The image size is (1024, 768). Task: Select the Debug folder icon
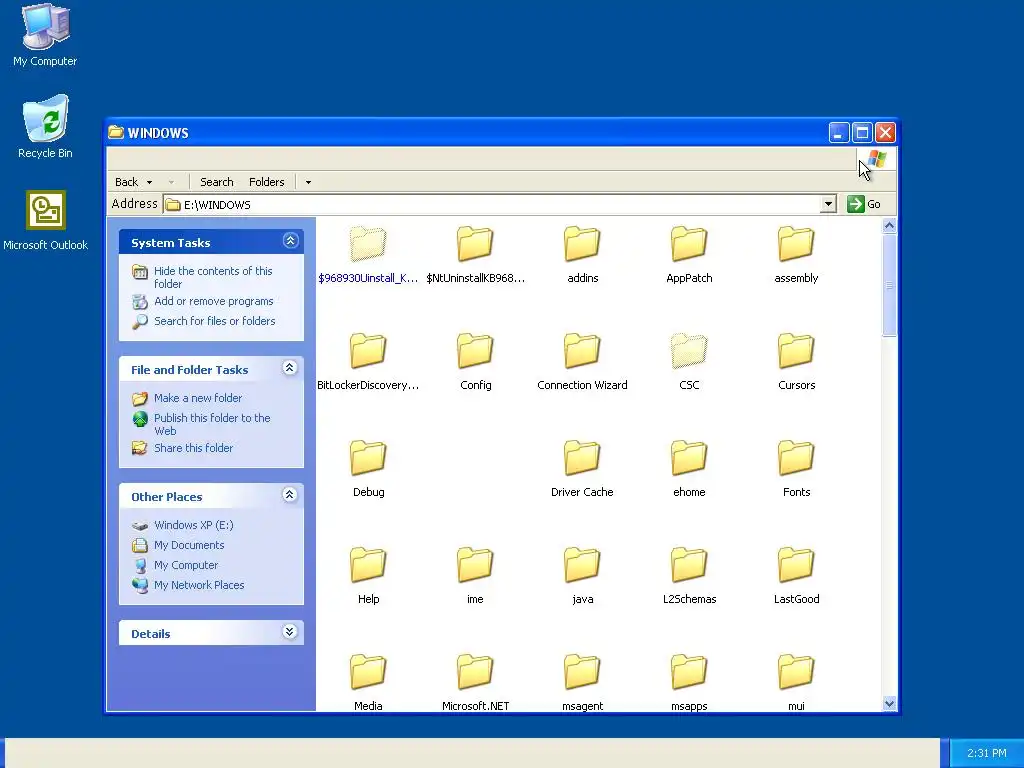pos(368,458)
